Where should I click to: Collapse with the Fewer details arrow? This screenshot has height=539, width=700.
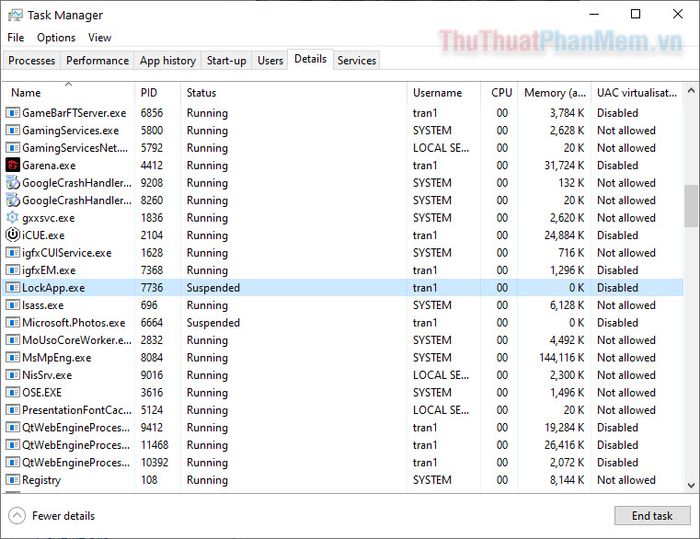pyautogui.click(x=17, y=516)
